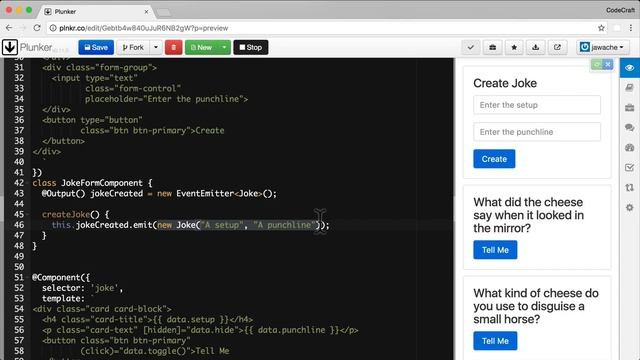
Task: Click the checkmark toolbar button
Action: pos(471,47)
